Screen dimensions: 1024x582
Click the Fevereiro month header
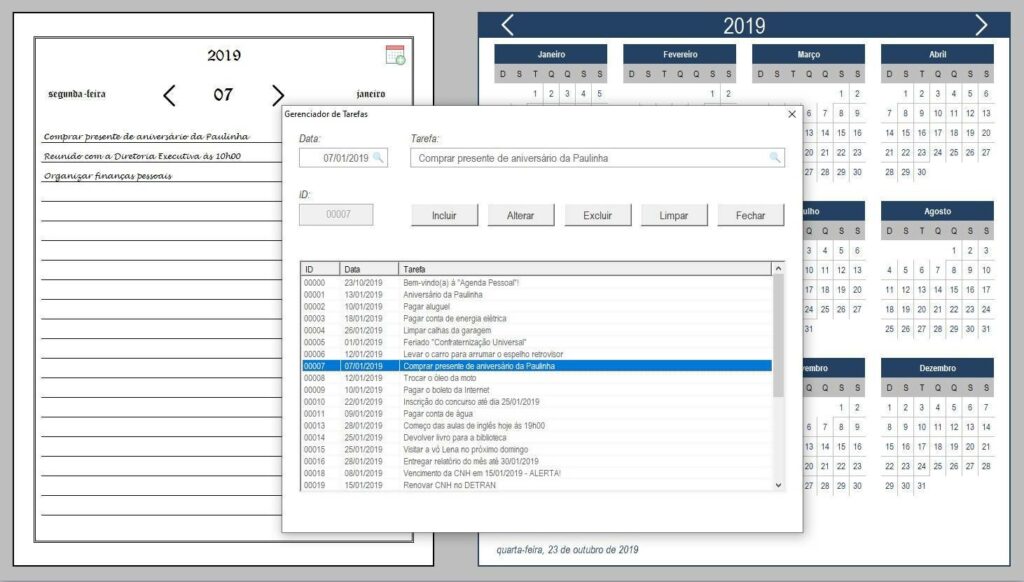(680, 54)
